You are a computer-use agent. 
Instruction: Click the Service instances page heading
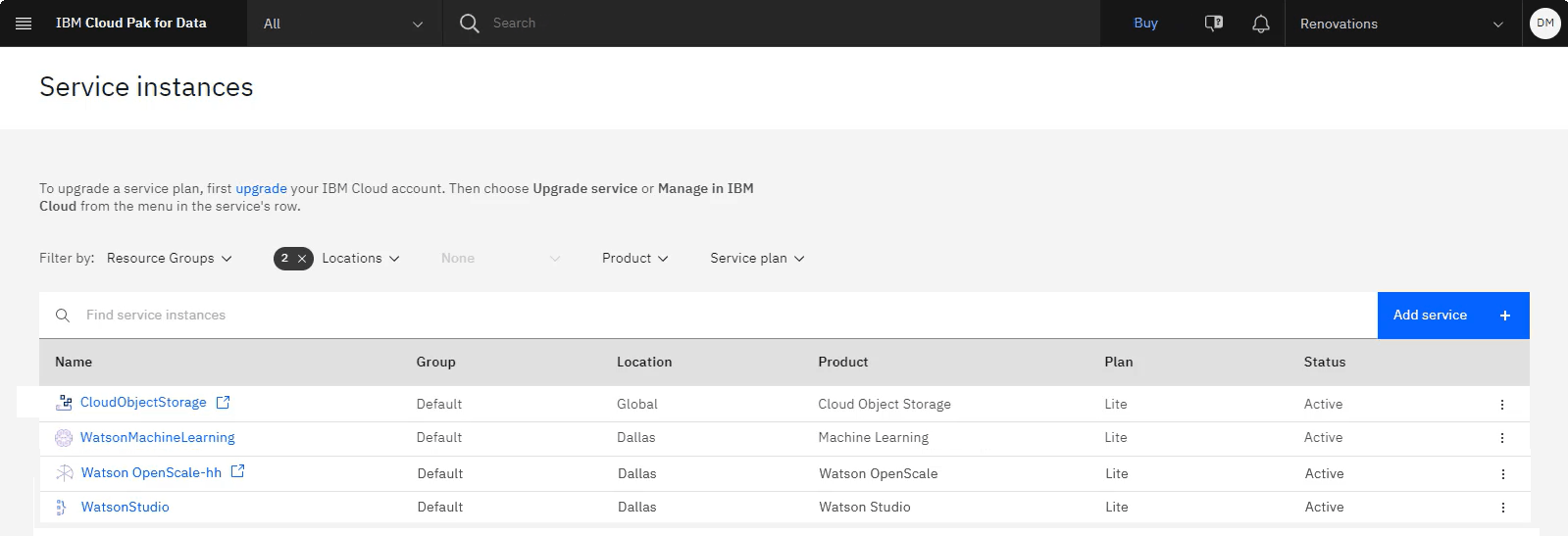point(146,87)
